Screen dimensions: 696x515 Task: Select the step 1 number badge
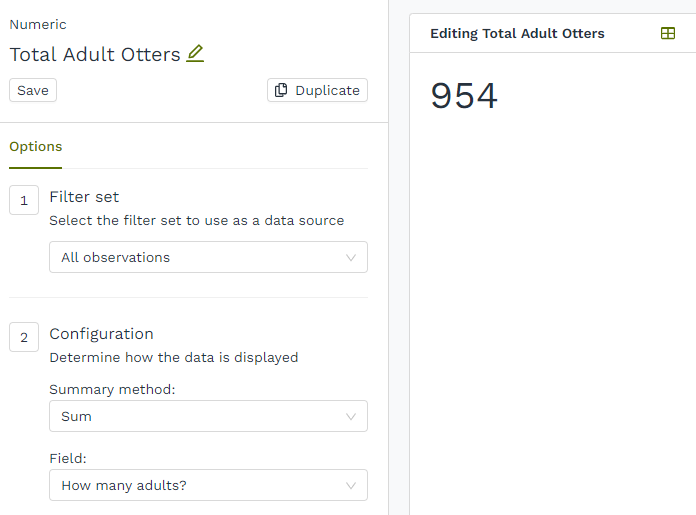click(24, 200)
